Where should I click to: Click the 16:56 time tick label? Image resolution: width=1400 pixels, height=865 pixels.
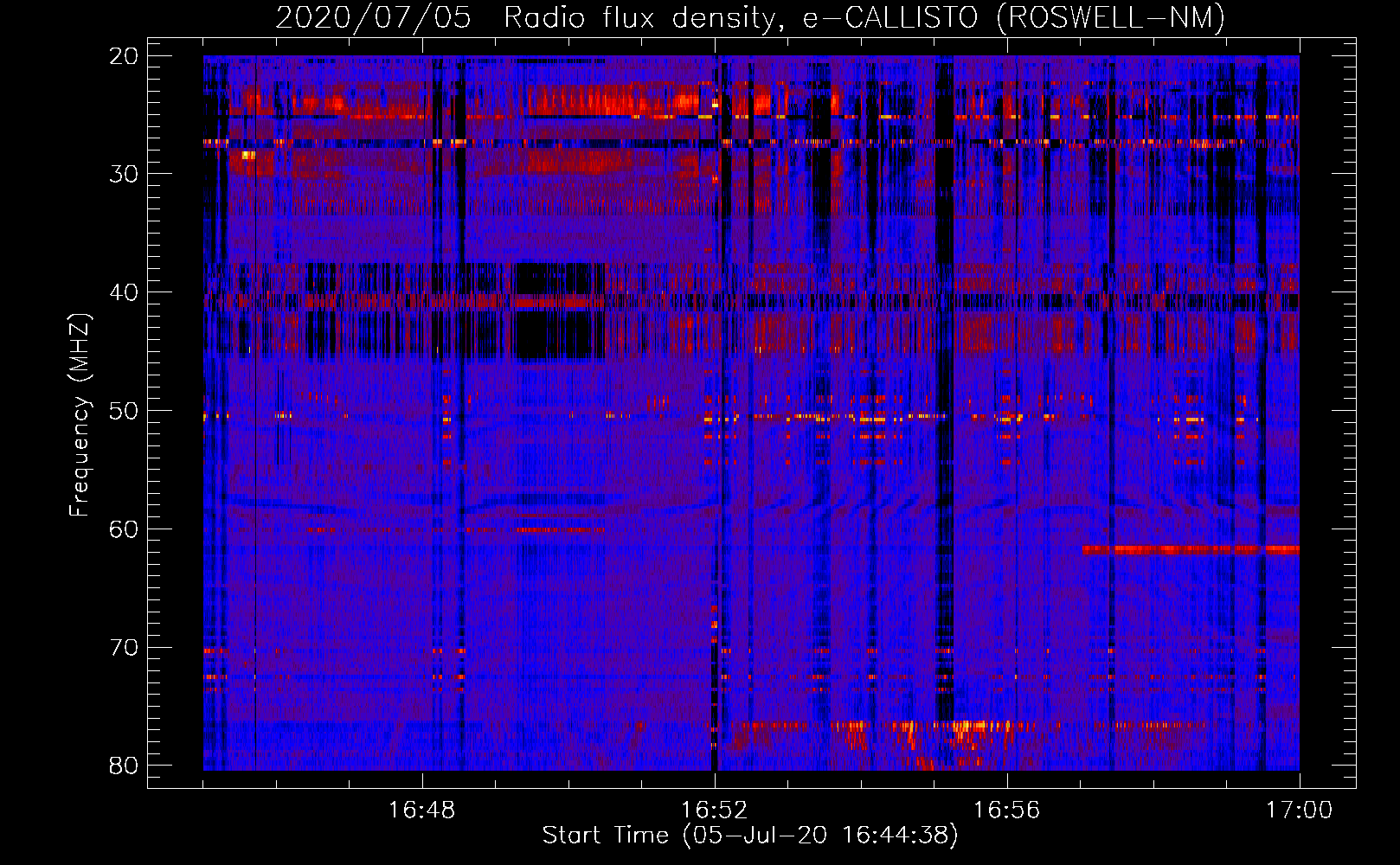tap(1007, 811)
